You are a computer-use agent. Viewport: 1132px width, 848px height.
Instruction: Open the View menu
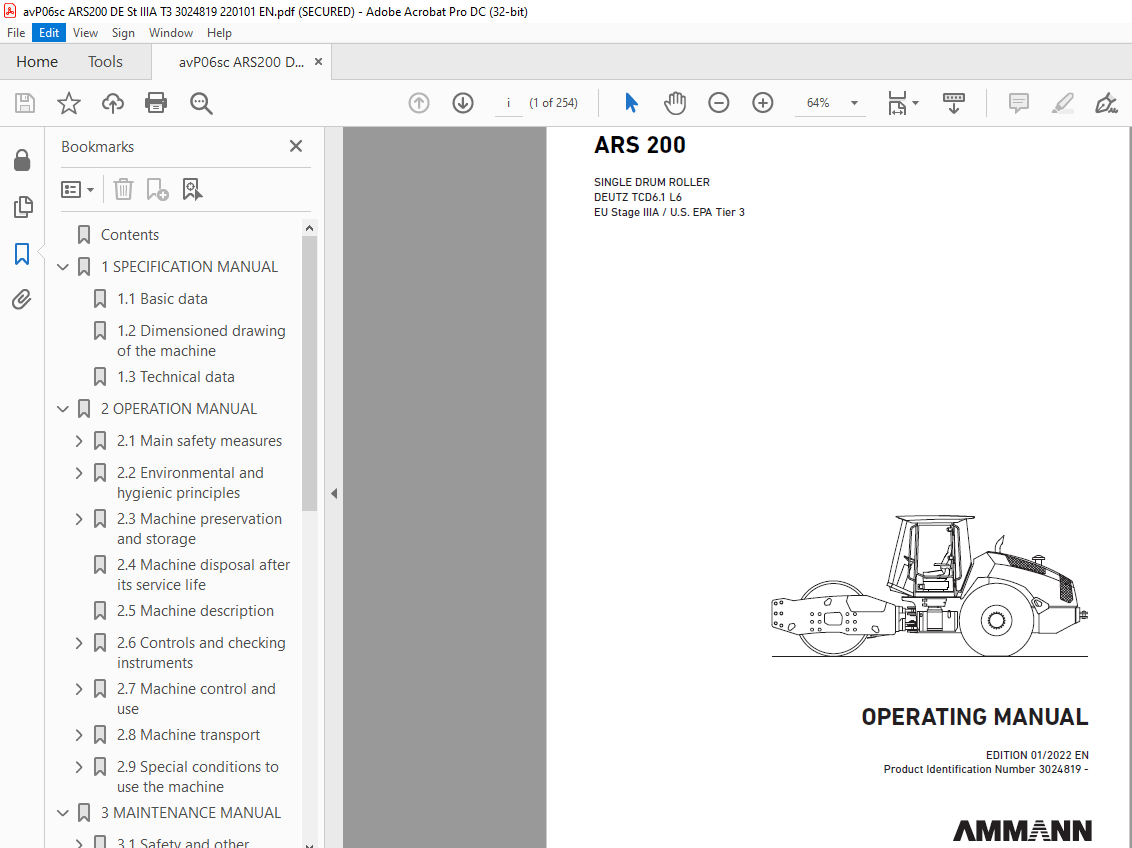[85, 33]
